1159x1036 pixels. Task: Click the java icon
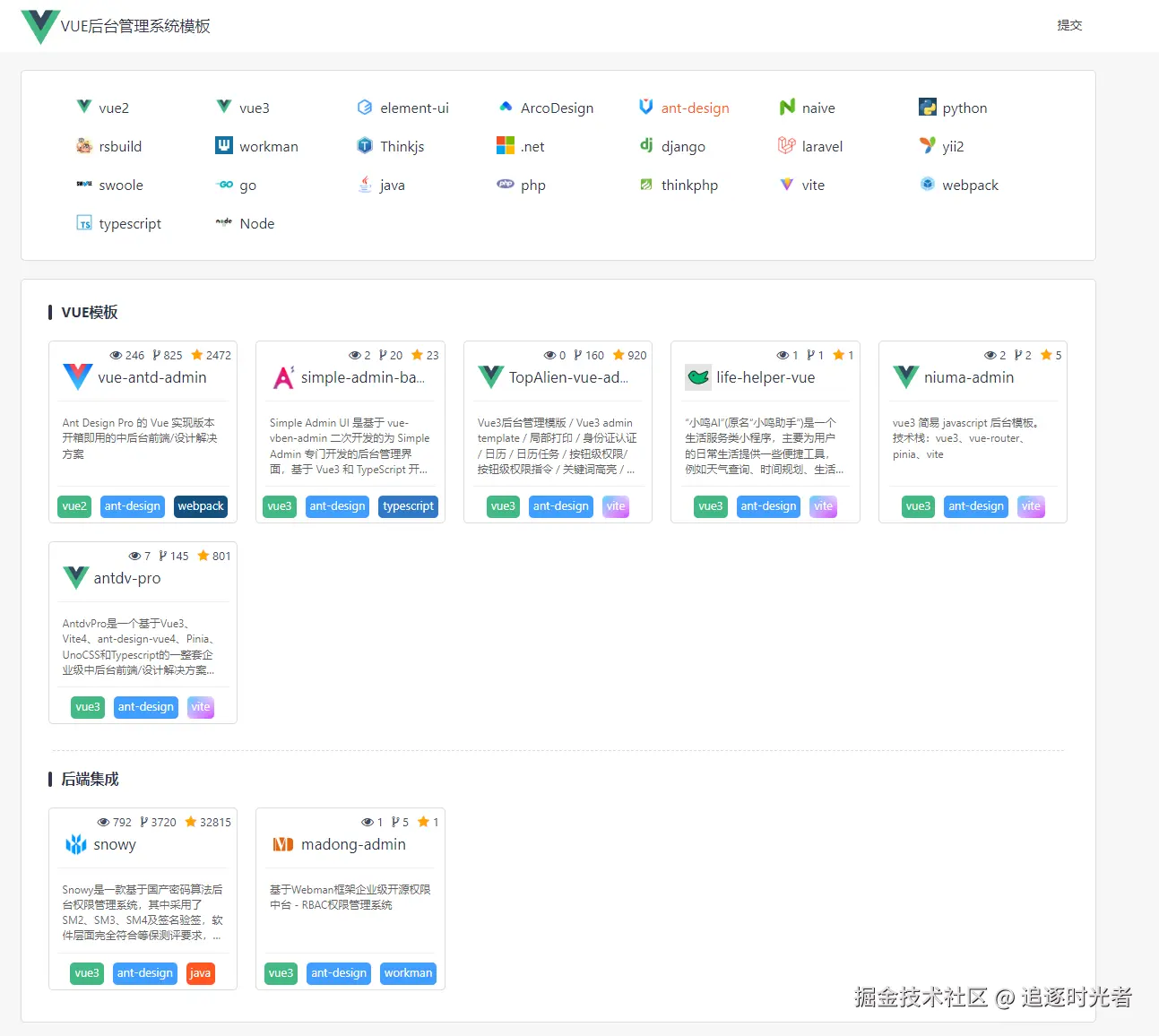tap(365, 184)
